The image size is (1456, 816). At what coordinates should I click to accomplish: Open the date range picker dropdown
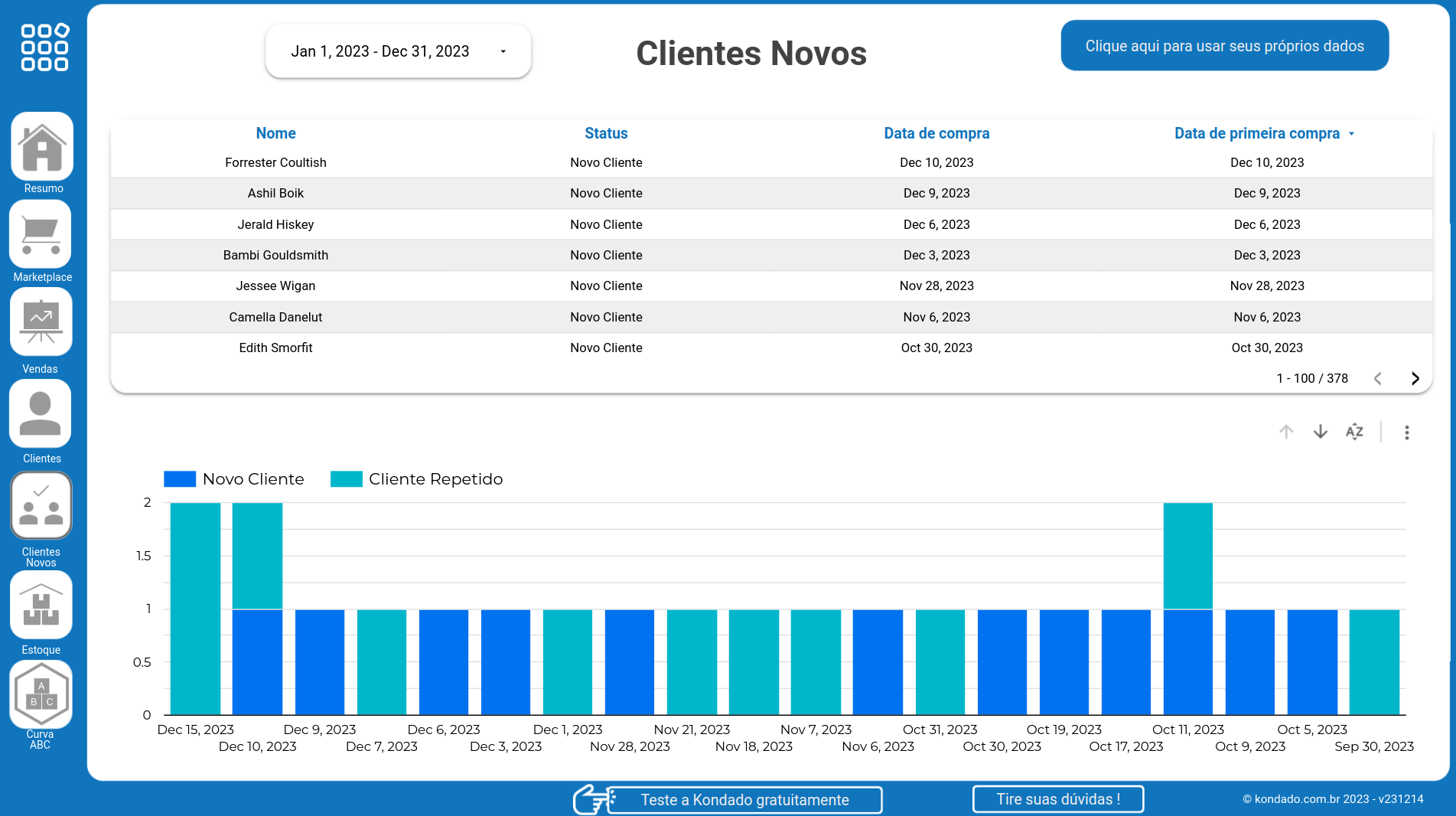click(x=397, y=51)
